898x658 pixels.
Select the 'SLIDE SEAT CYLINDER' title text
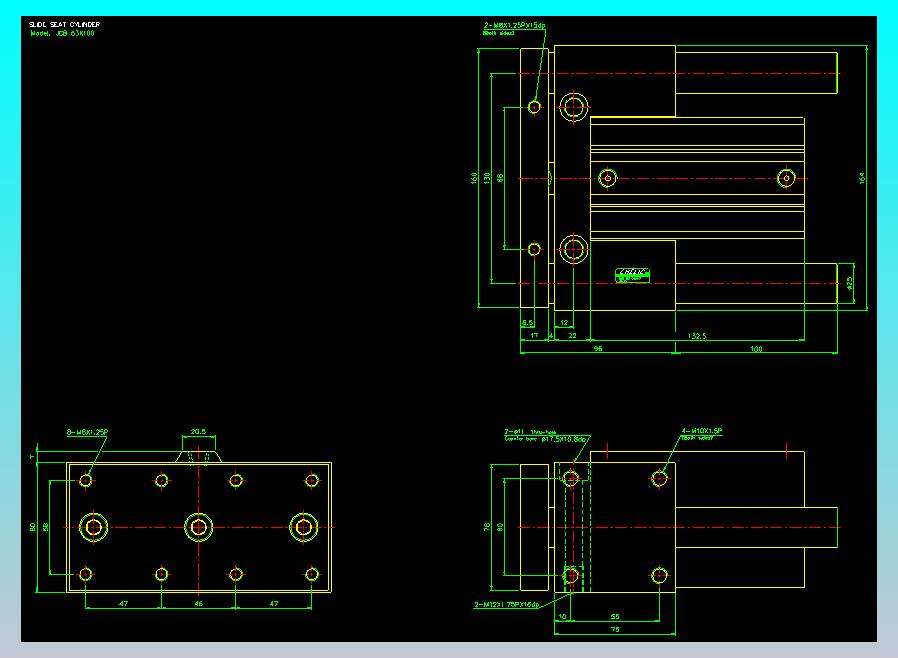point(65,25)
